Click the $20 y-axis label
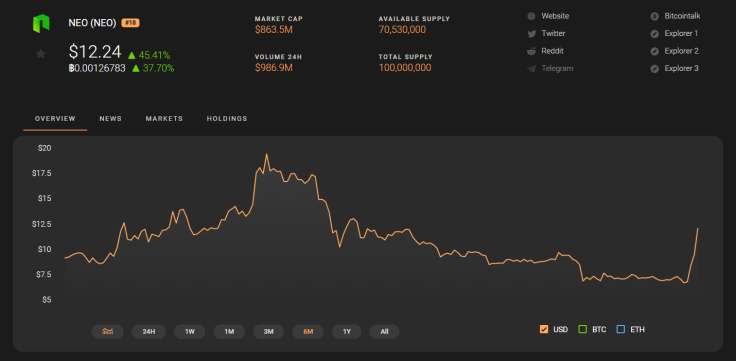 [45, 148]
